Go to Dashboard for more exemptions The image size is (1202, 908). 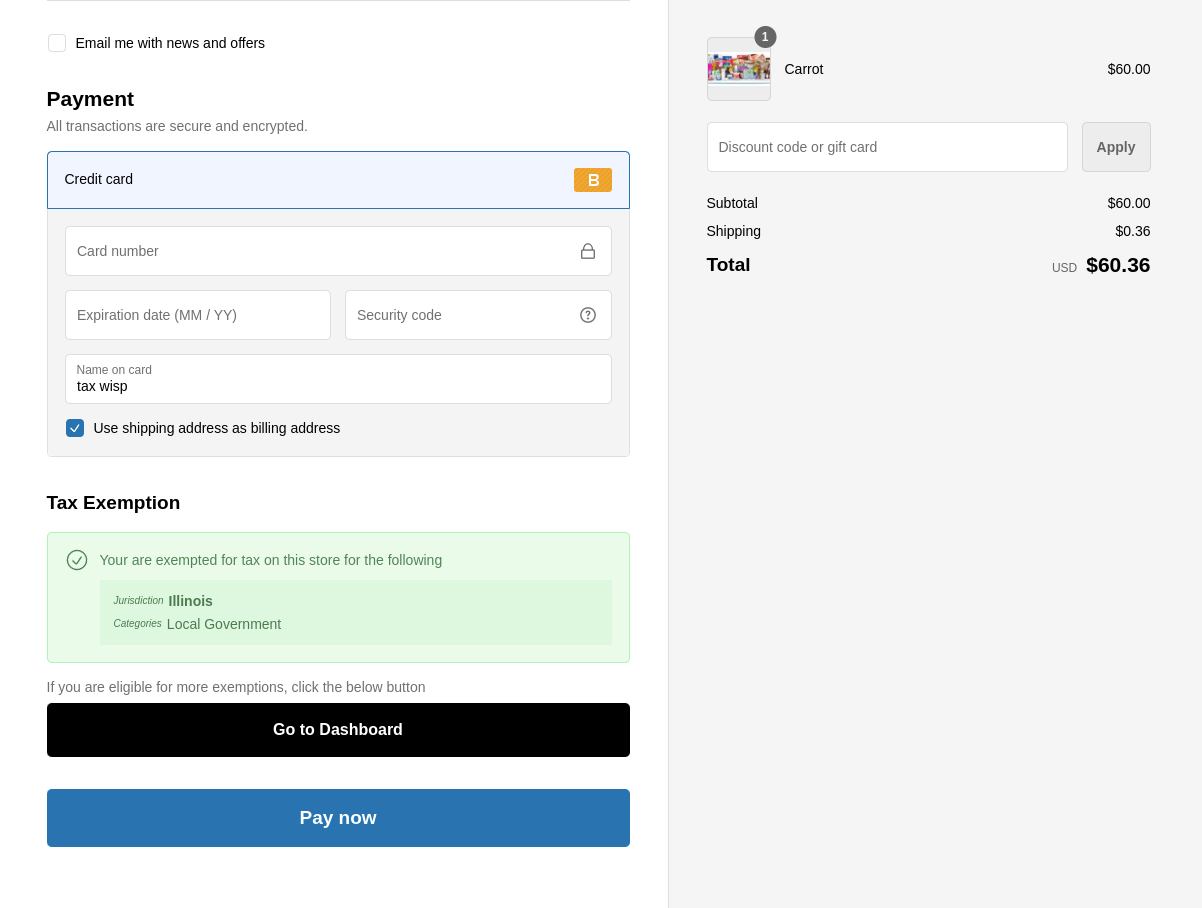pos(338,730)
